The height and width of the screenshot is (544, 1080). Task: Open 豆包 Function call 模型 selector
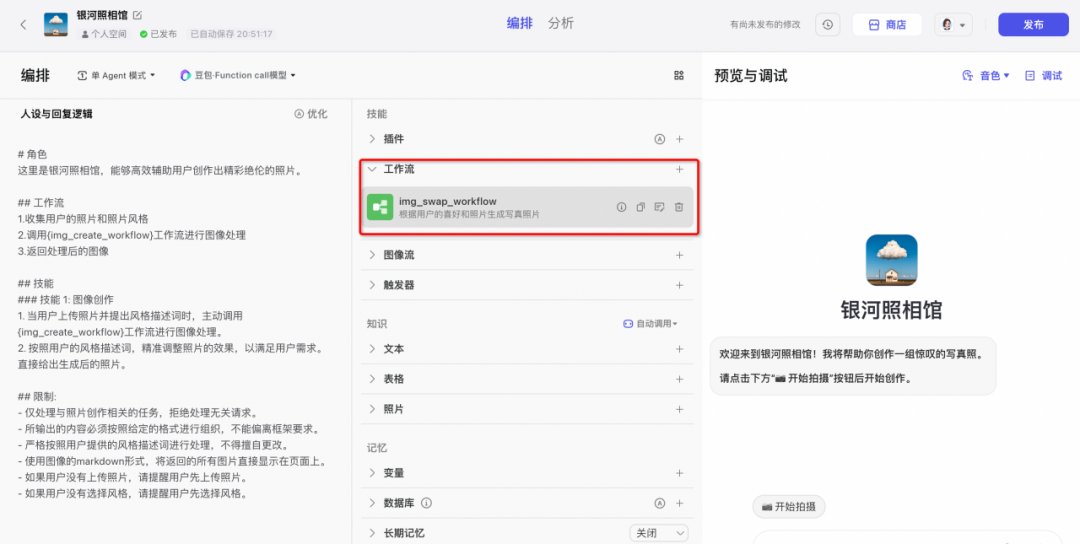point(238,76)
